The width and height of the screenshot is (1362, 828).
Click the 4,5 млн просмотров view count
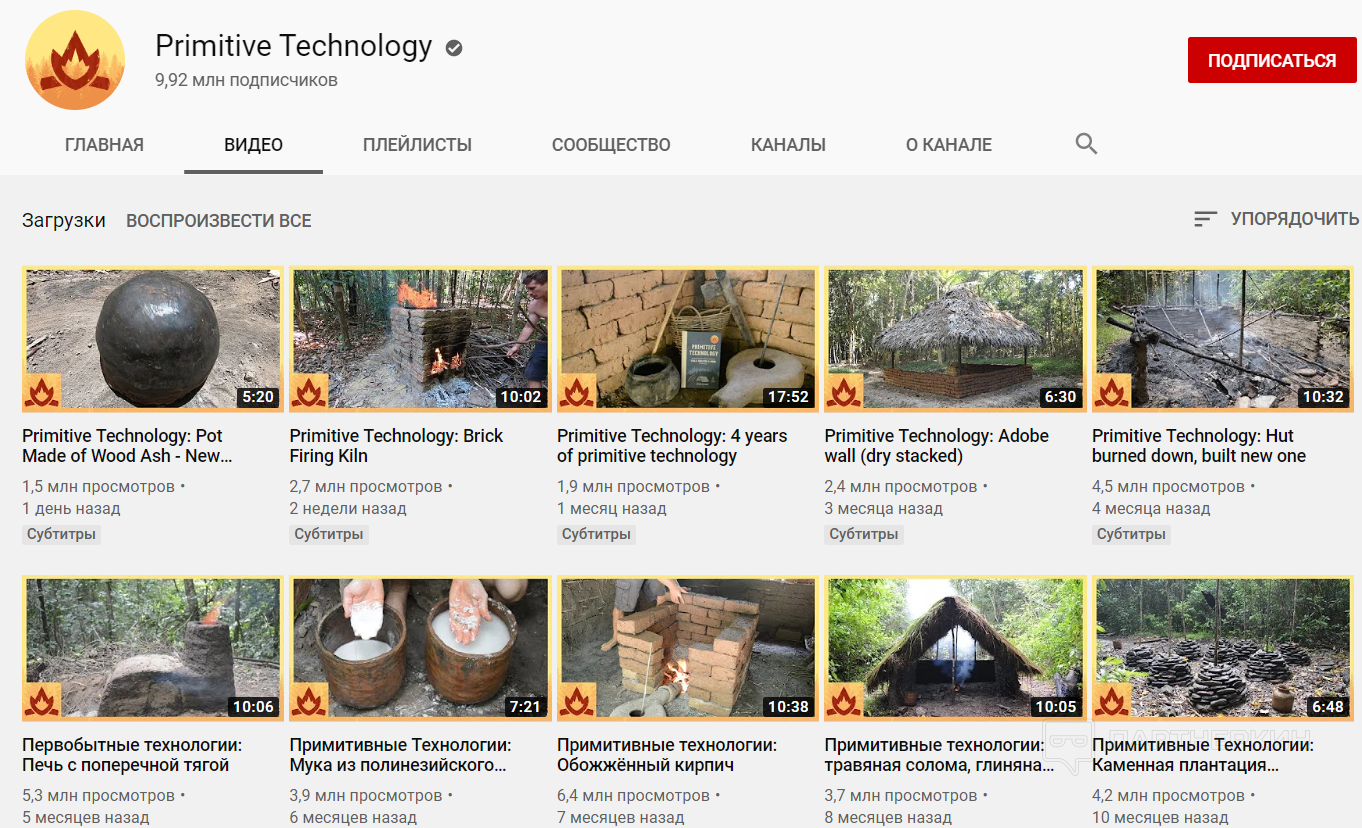coord(1168,487)
